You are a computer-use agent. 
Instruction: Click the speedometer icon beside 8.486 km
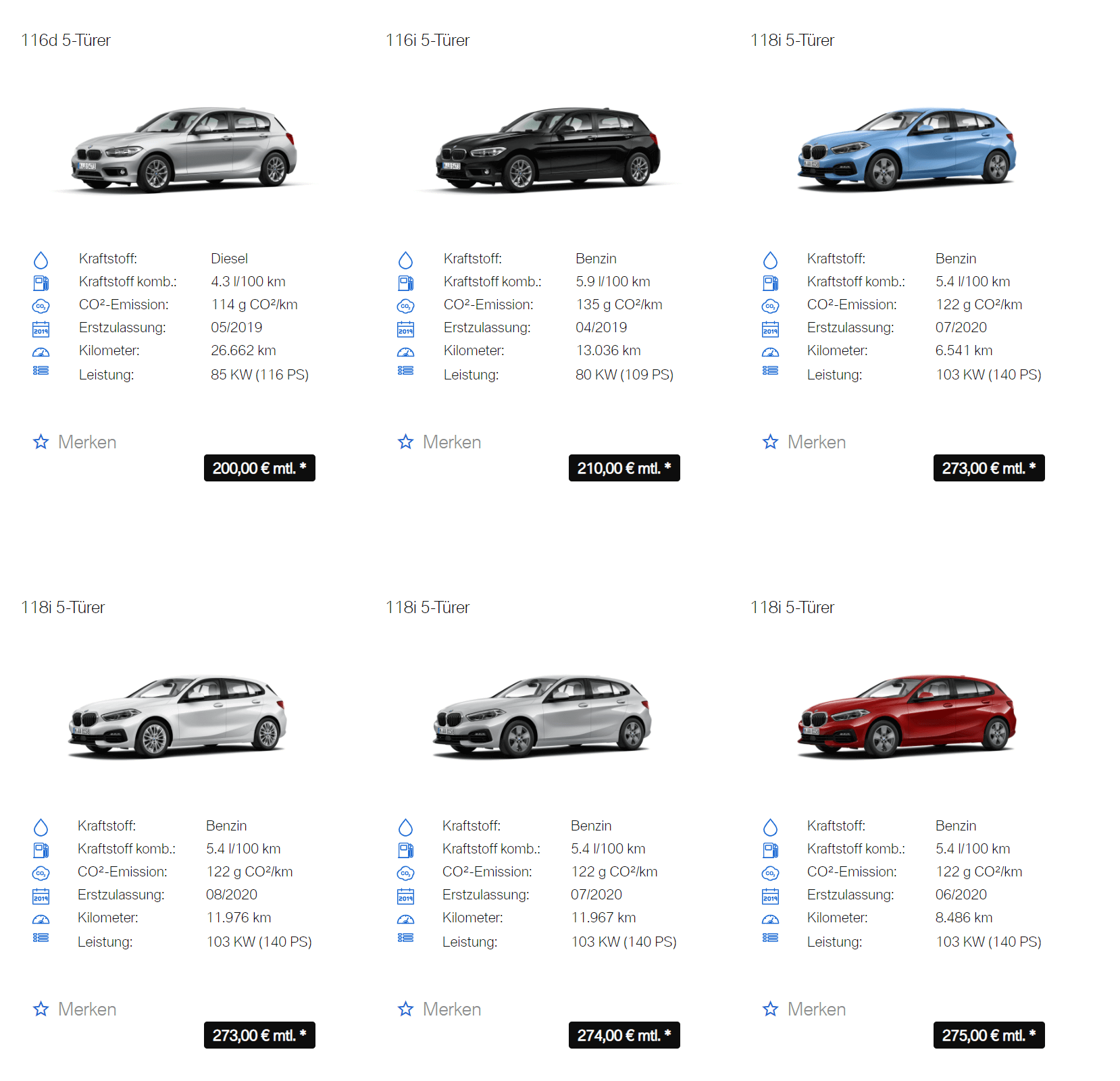click(770, 919)
